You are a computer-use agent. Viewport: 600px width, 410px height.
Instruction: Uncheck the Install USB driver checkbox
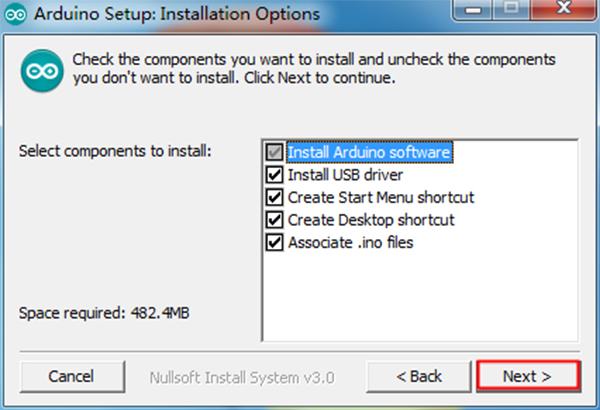pos(275,175)
